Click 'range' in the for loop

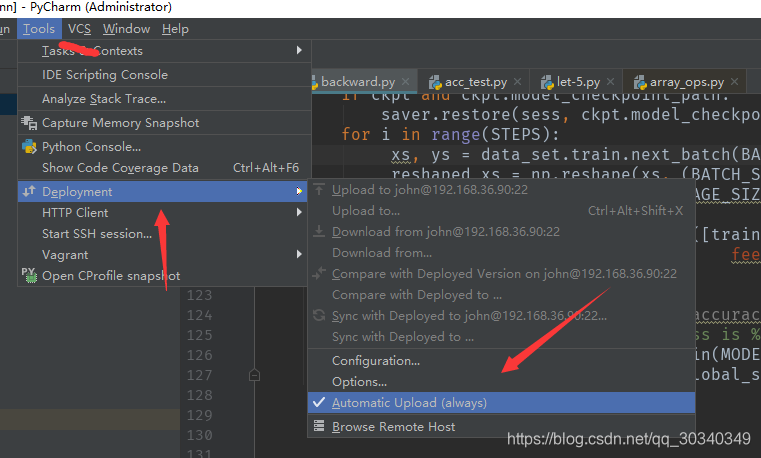[456, 134]
